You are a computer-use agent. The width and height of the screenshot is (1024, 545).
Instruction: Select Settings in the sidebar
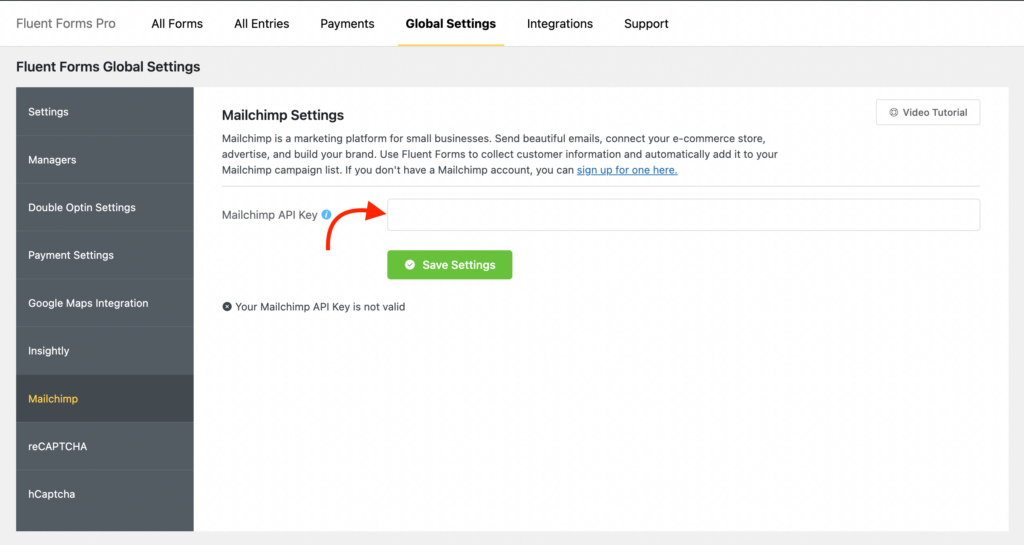pos(104,112)
